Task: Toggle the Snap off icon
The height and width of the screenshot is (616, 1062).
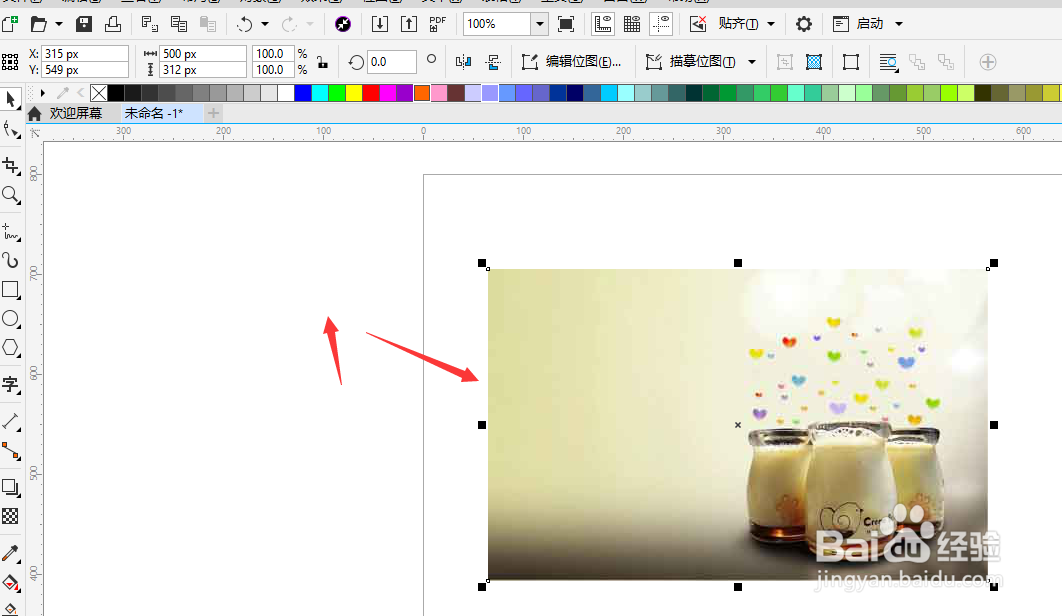Action: [698, 24]
